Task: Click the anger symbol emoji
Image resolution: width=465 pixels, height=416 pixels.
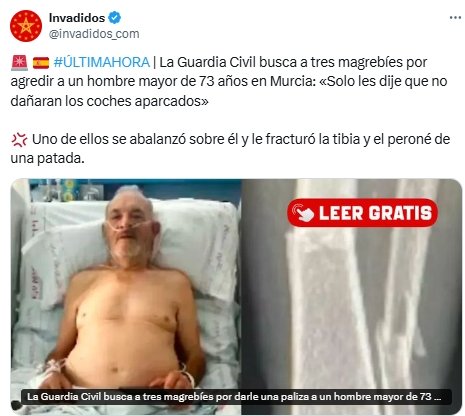Action: (x=19, y=140)
